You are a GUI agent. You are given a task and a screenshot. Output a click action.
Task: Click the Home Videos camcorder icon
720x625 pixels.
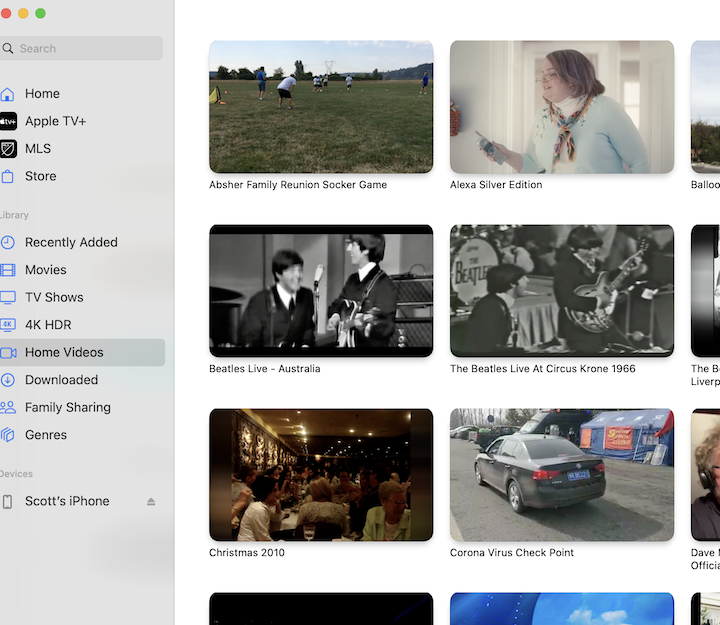tap(8, 352)
